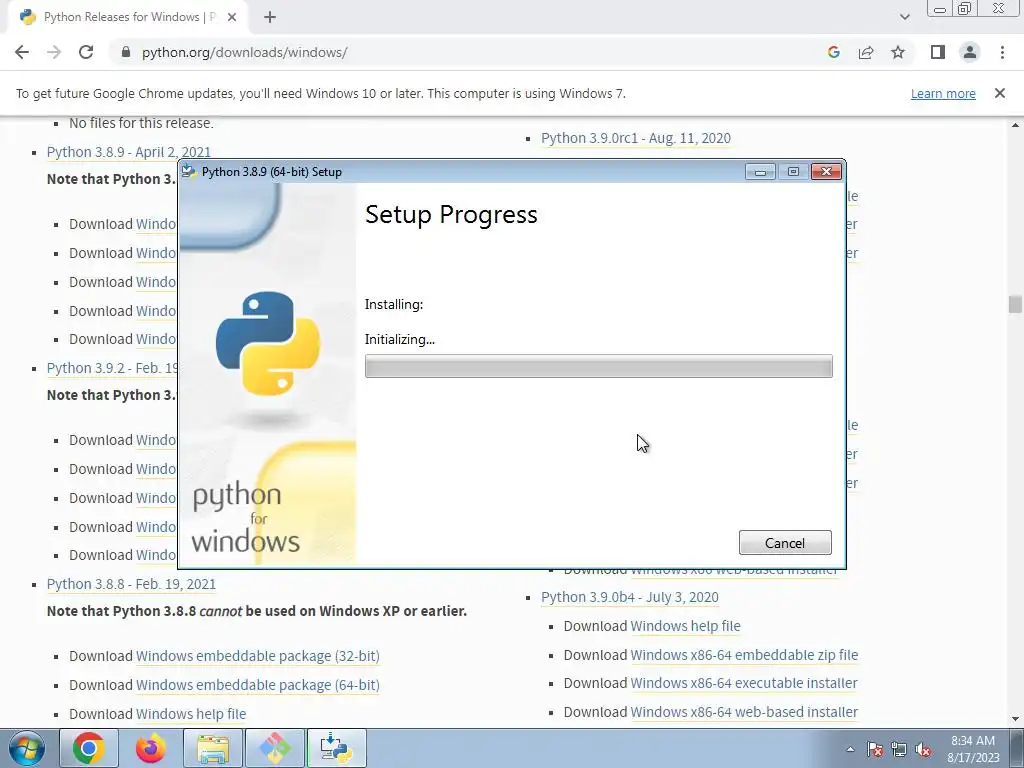Screen dimensions: 1024x768
Task: Share this page via share icon
Action: [866, 52]
